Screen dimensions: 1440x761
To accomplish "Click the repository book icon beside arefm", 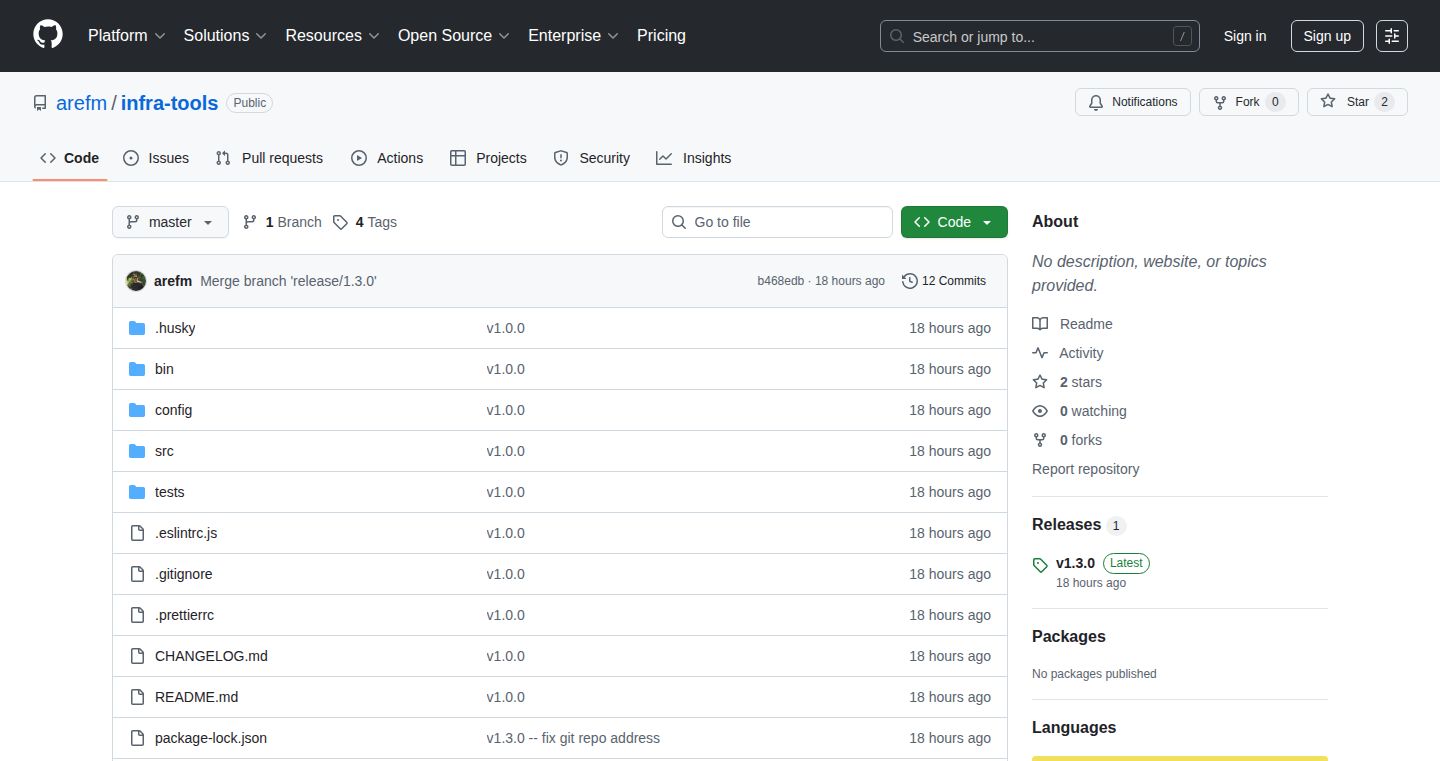I will click(x=40, y=103).
